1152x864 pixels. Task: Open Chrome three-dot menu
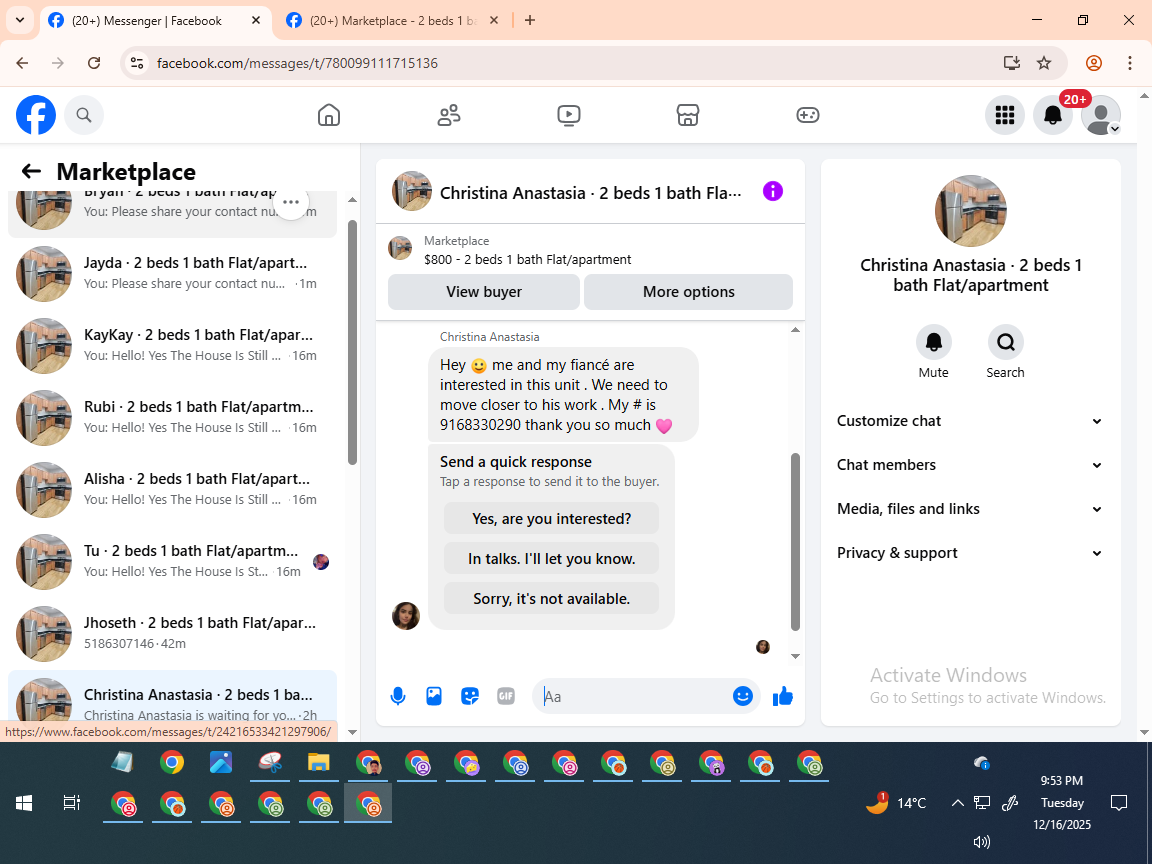click(x=1130, y=63)
